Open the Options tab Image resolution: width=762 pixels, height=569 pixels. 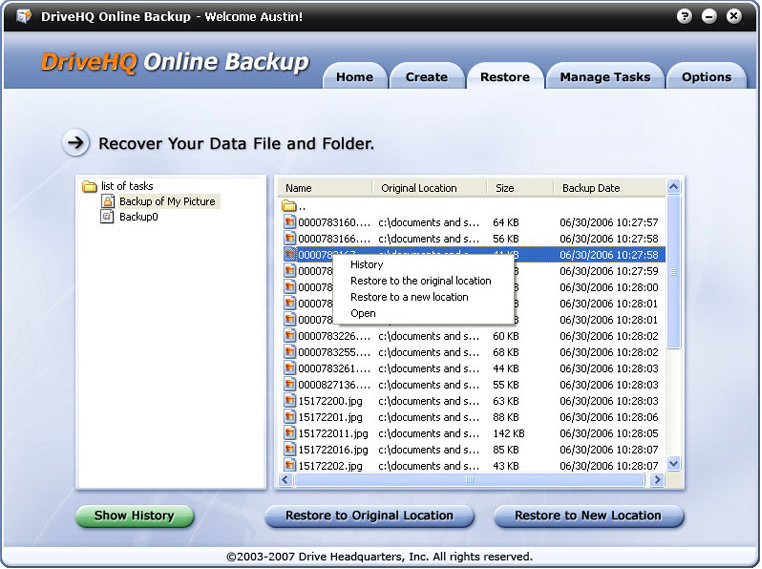706,77
